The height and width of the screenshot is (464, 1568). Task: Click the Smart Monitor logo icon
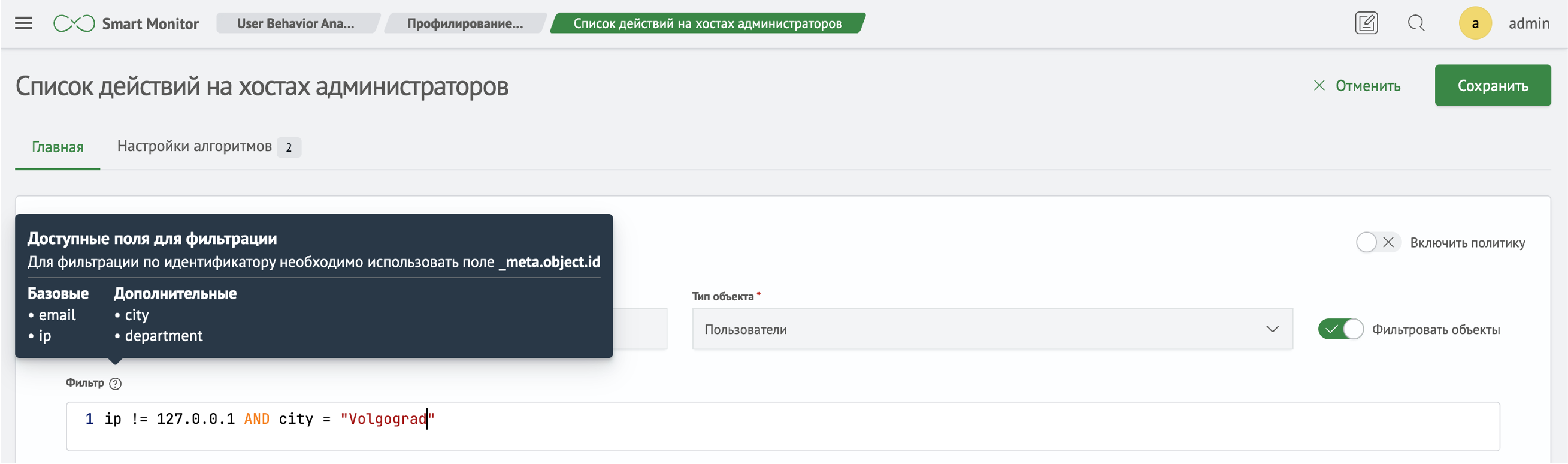click(74, 24)
